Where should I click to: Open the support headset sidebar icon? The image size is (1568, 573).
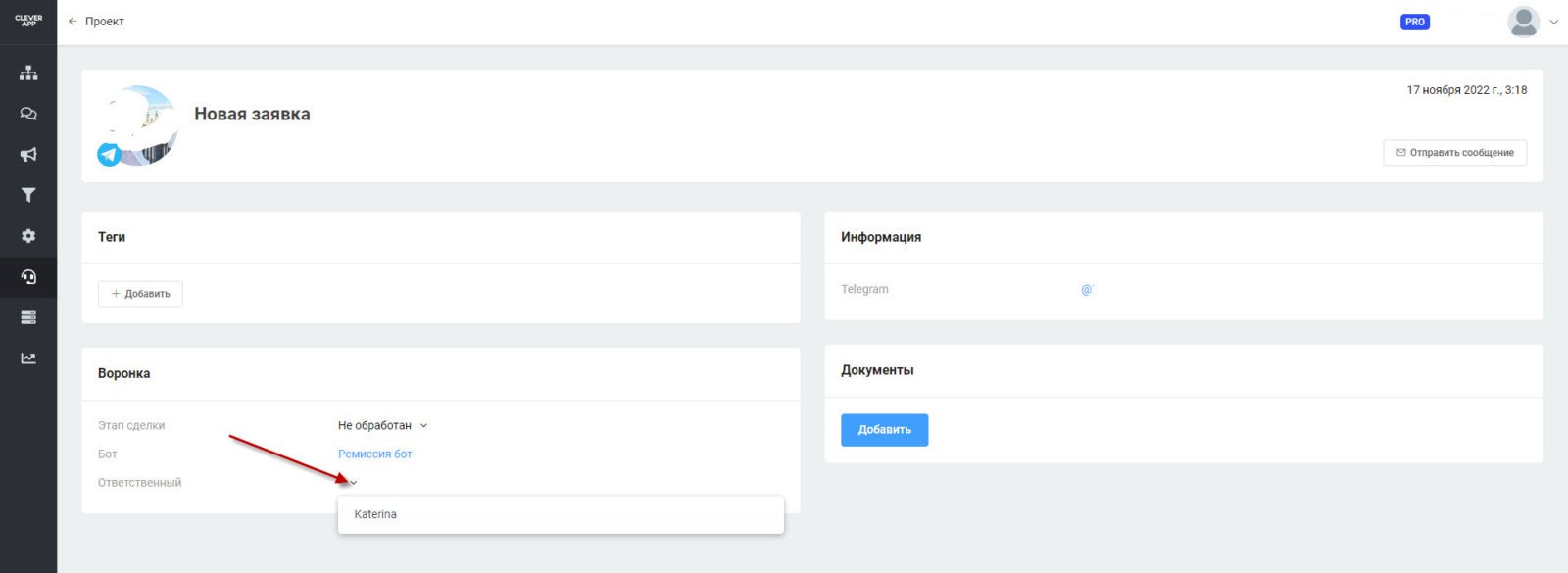pyautogui.click(x=28, y=277)
